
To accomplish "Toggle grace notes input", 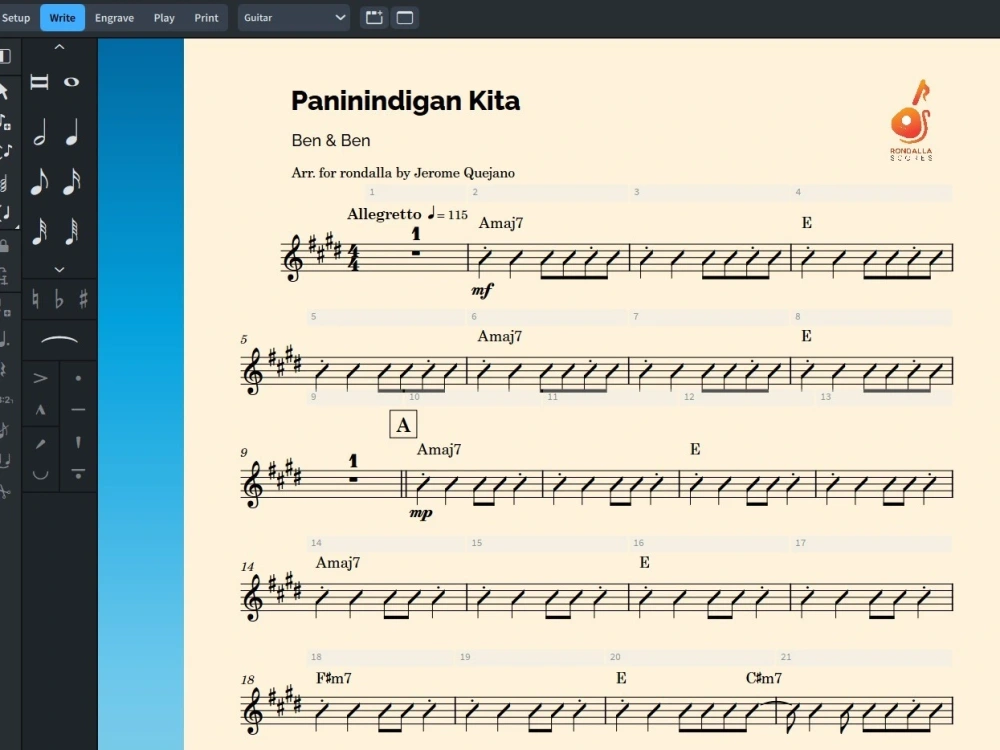I will [x=4, y=430].
